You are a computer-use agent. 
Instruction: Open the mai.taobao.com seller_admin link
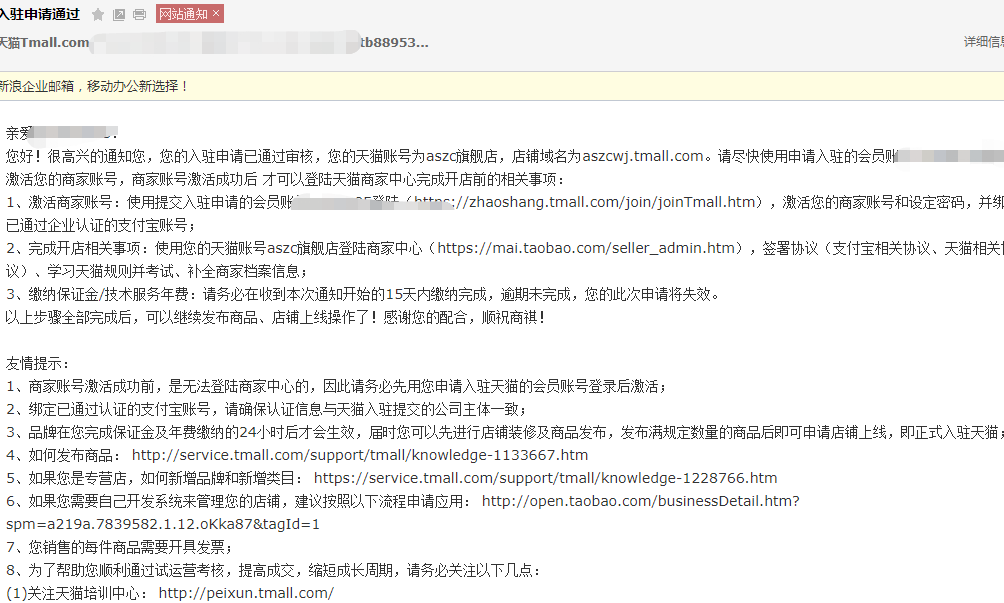tap(586, 248)
